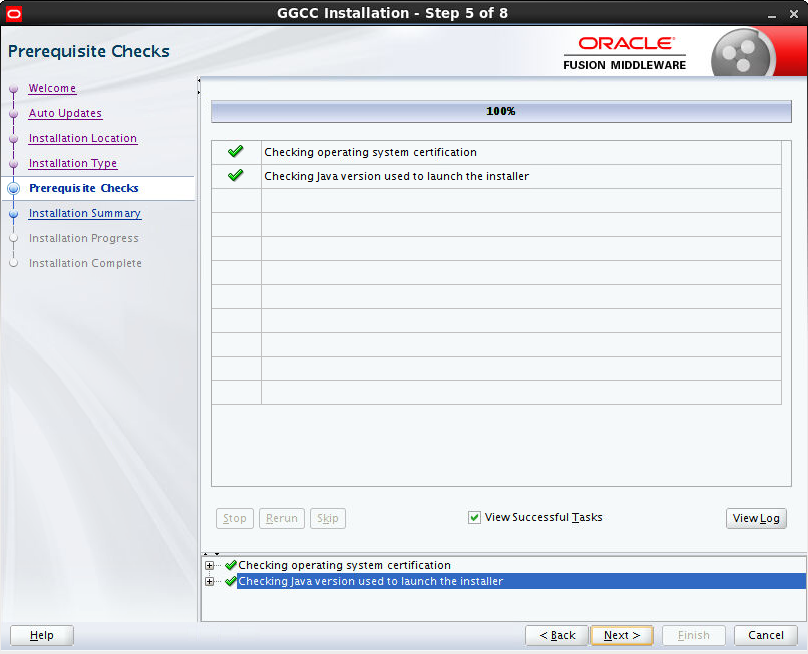Click the green checkmark beside operating system certification
Image resolution: width=808 pixels, height=654 pixels.
click(x=235, y=151)
